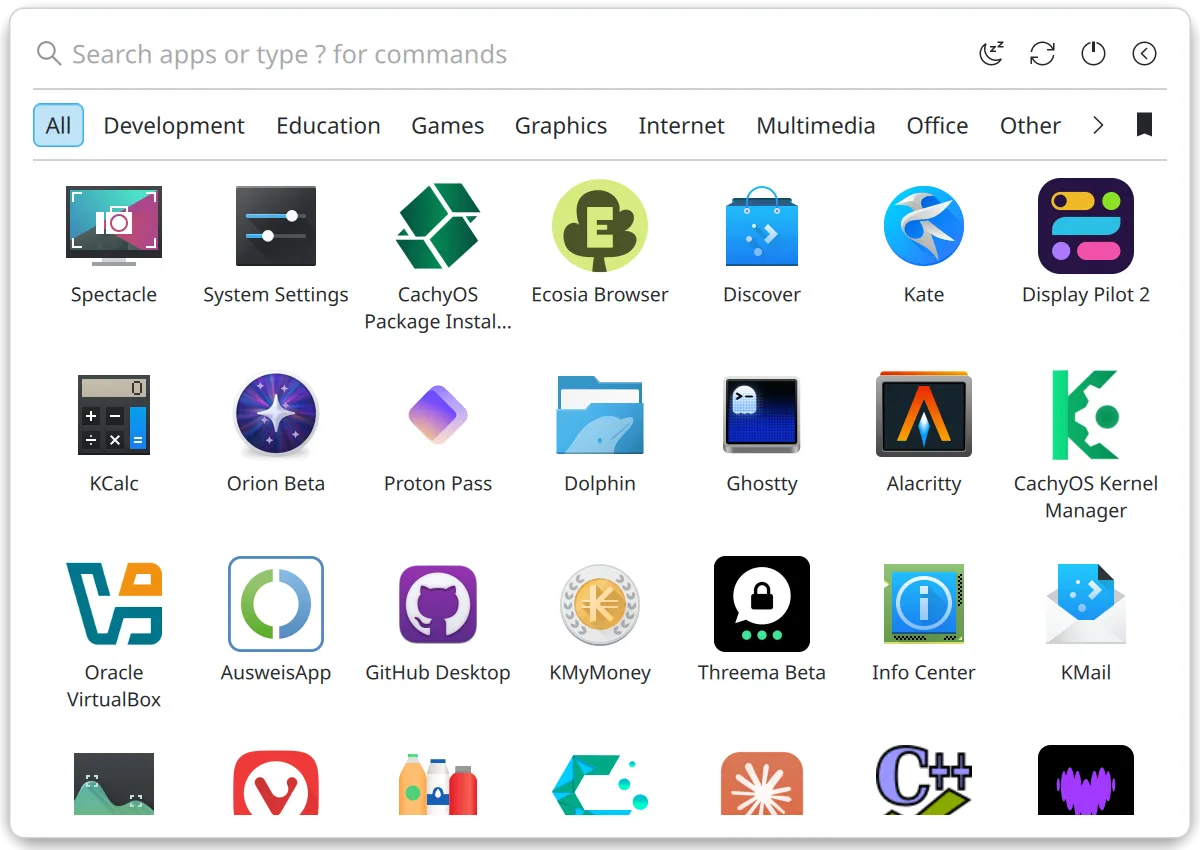
Task: Open the orange starburst app icon
Action: 762,784
